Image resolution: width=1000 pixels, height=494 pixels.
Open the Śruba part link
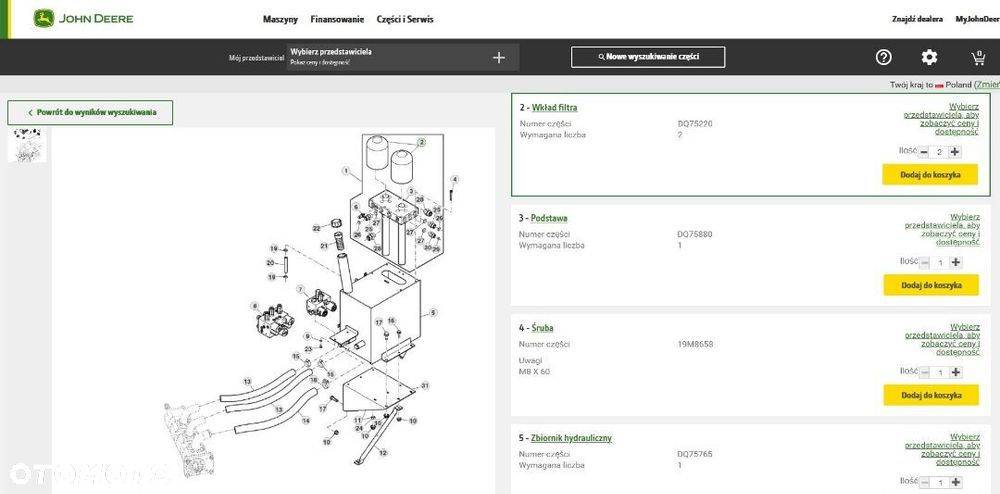click(x=542, y=328)
